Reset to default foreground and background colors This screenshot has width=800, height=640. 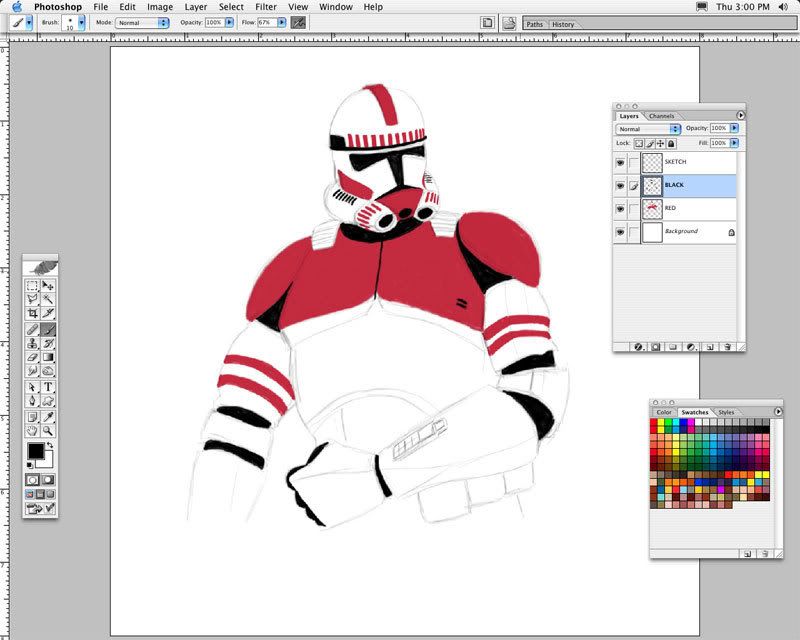pos(30,465)
